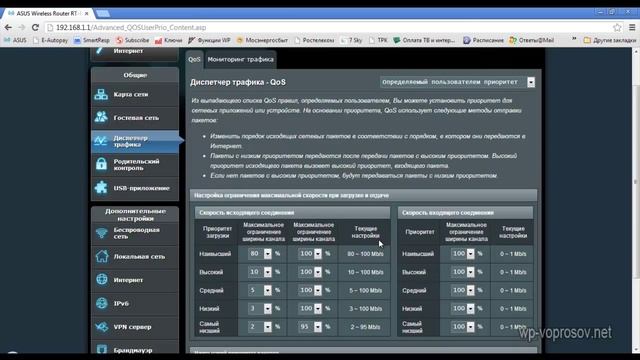Open the Guest Network (Гостевая сеть) icon

(101, 118)
